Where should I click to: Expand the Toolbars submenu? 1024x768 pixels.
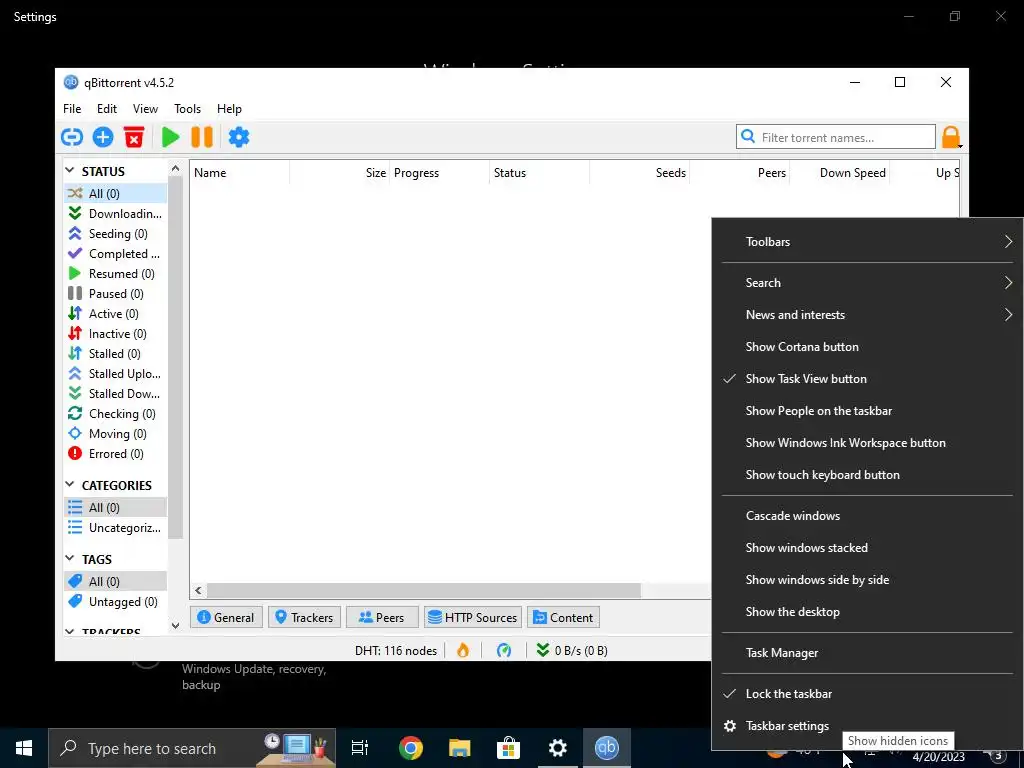coord(867,242)
